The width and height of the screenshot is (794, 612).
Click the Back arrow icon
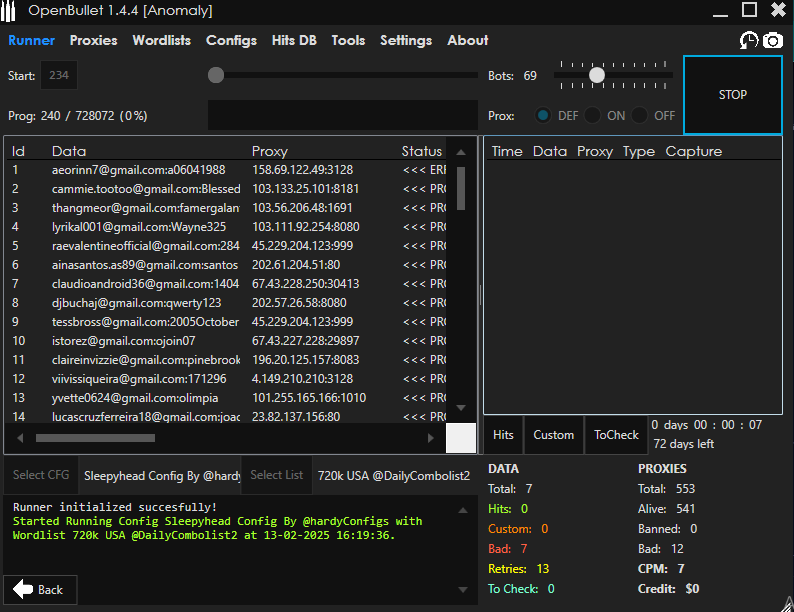23,589
